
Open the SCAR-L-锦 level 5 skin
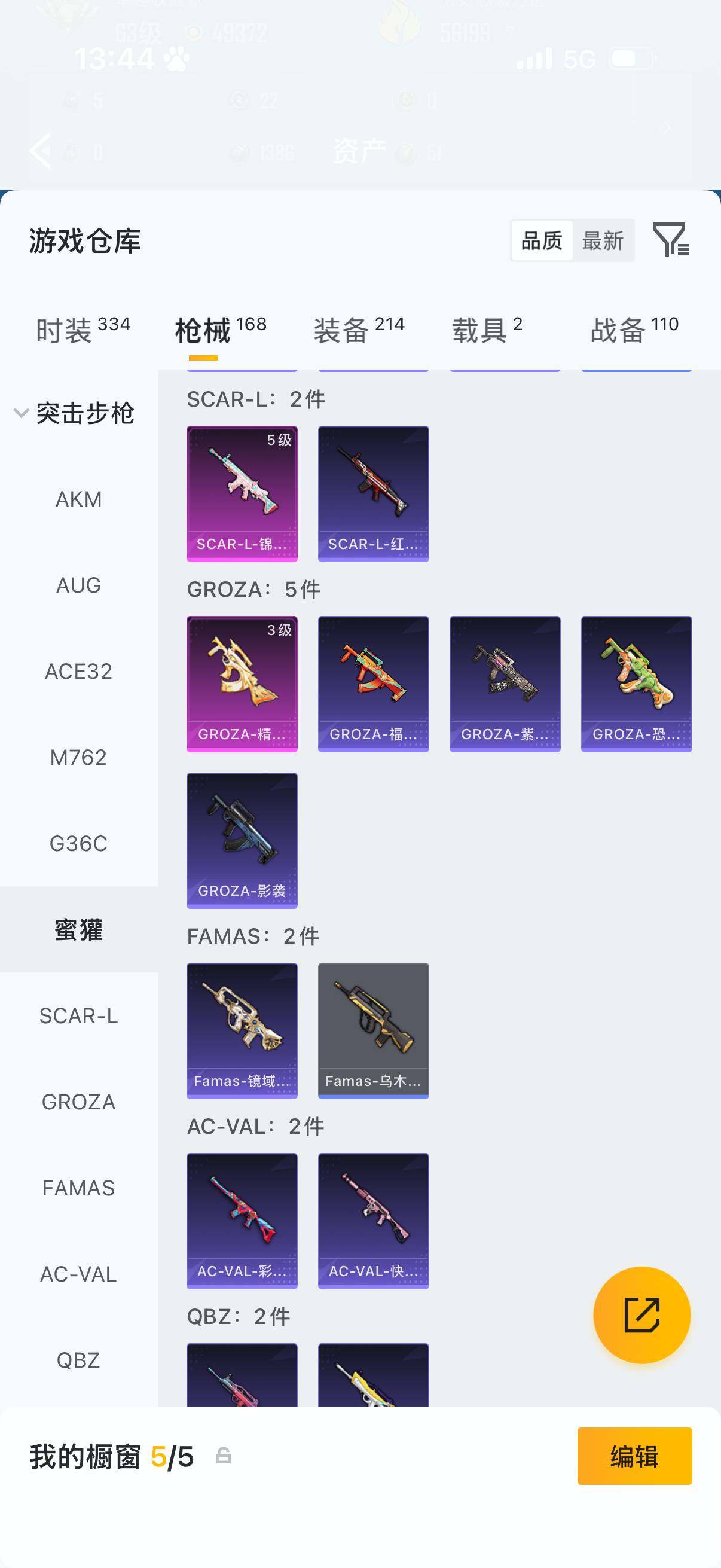point(242,493)
